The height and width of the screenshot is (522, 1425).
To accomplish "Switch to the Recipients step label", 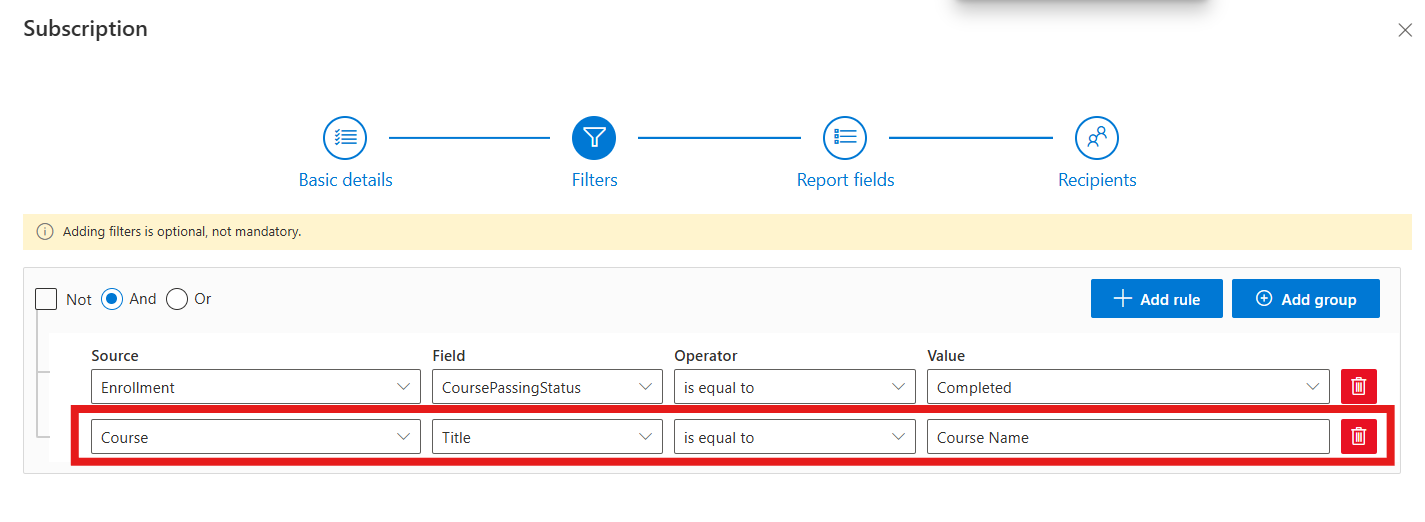I will click(x=1097, y=180).
